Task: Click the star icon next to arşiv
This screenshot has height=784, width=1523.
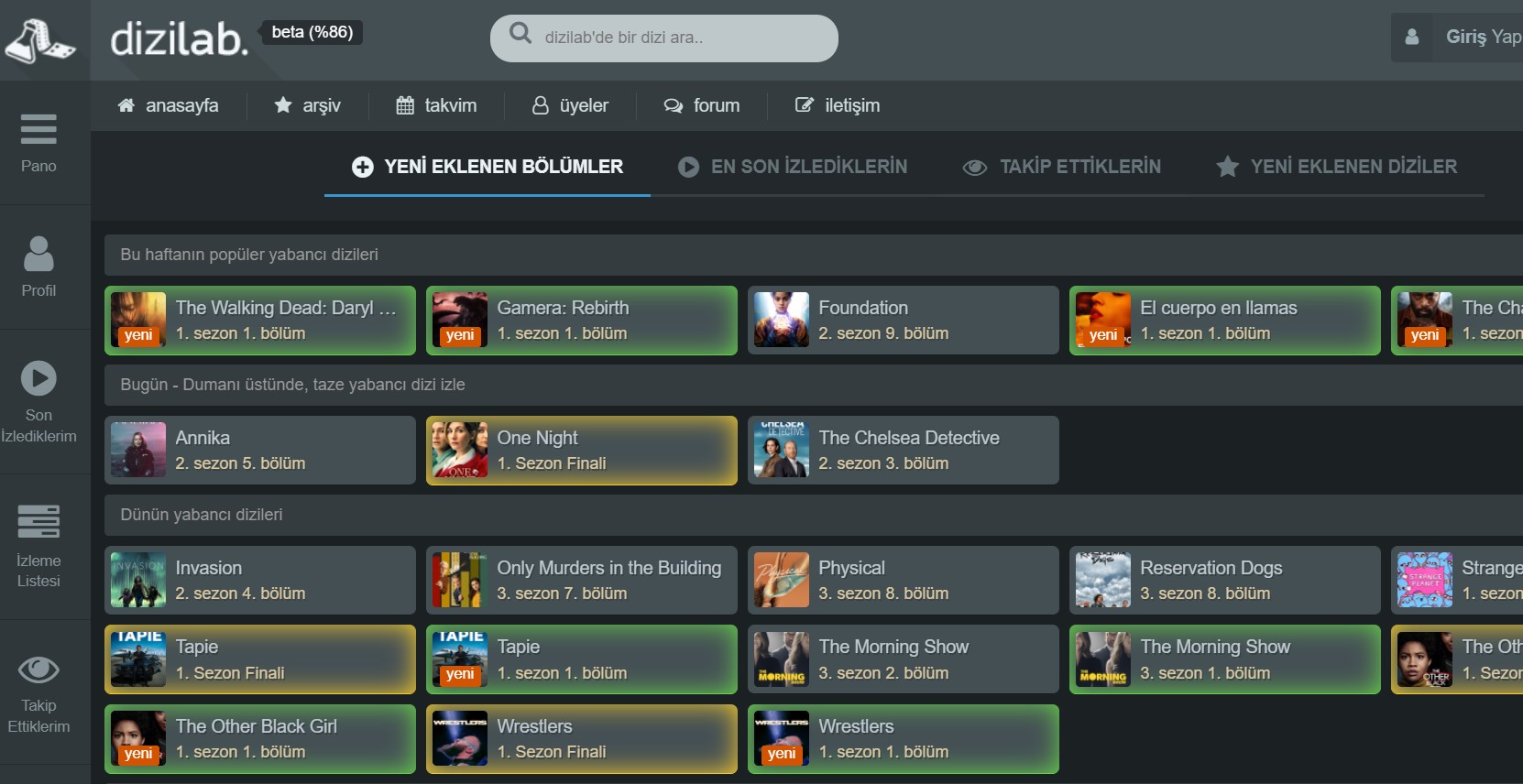Action: (283, 105)
